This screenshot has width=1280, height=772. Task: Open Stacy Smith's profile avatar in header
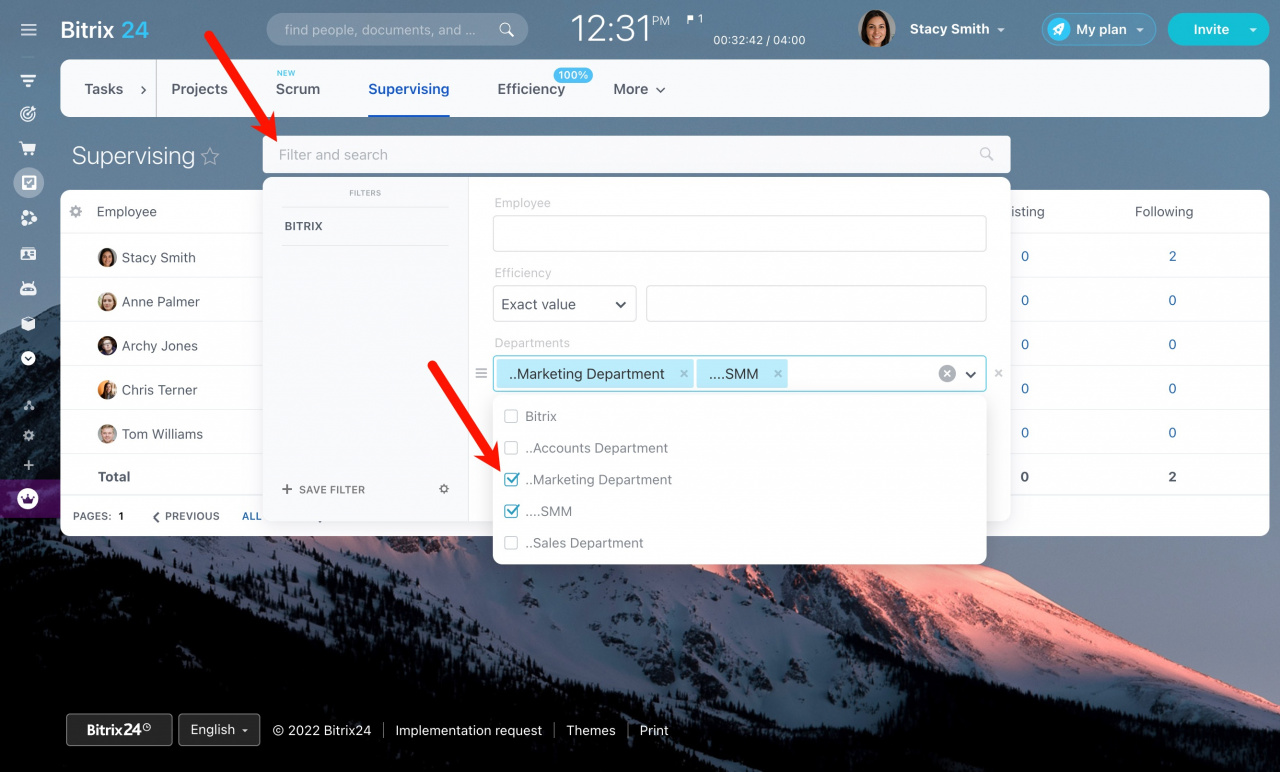click(877, 29)
